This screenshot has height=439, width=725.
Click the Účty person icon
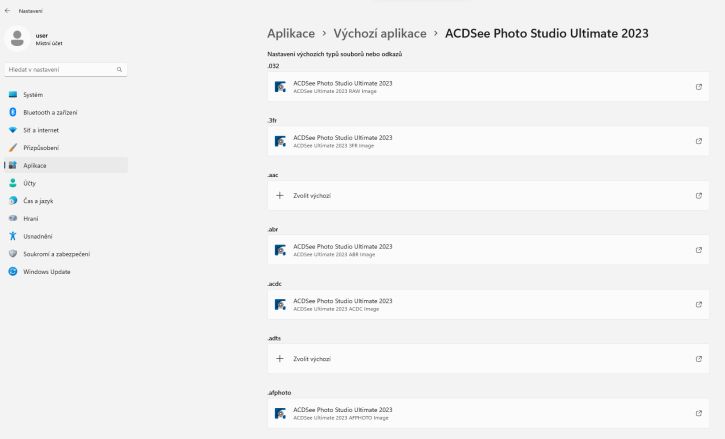point(13,183)
